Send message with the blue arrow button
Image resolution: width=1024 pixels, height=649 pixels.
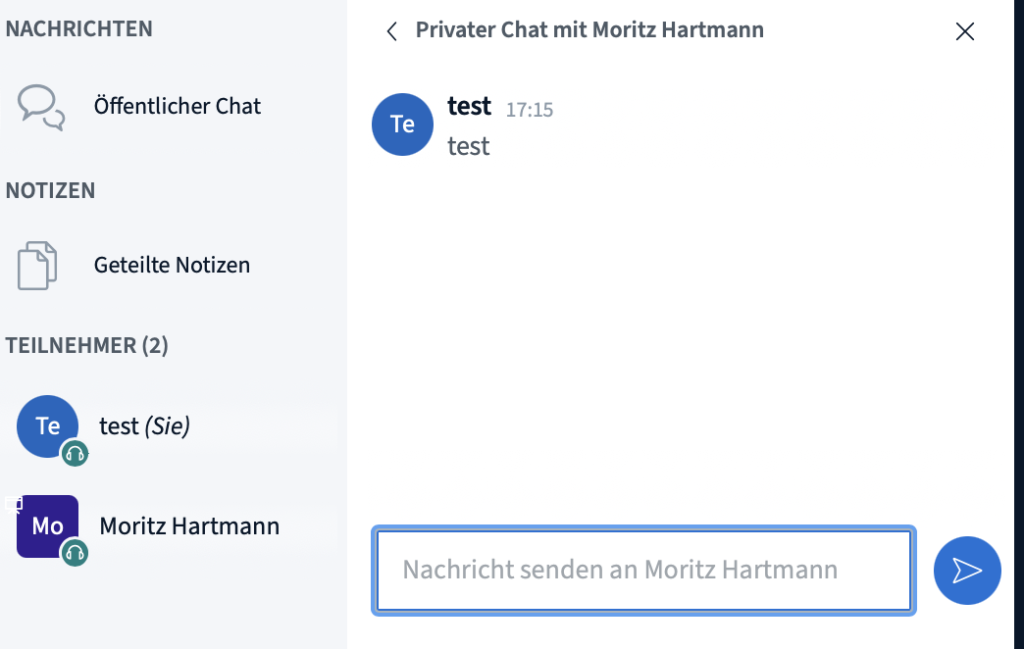click(x=967, y=570)
